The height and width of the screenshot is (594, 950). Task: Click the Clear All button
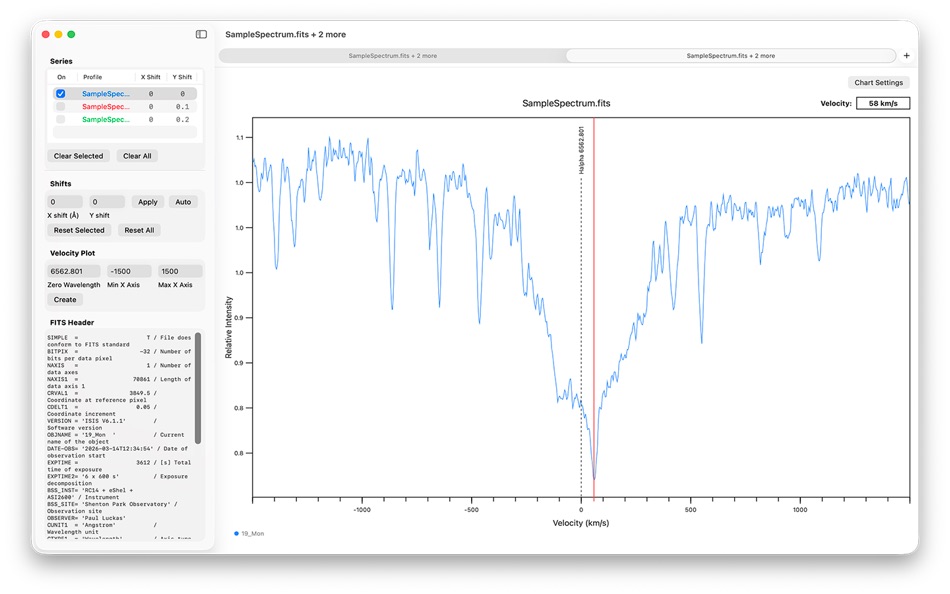[137, 156]
